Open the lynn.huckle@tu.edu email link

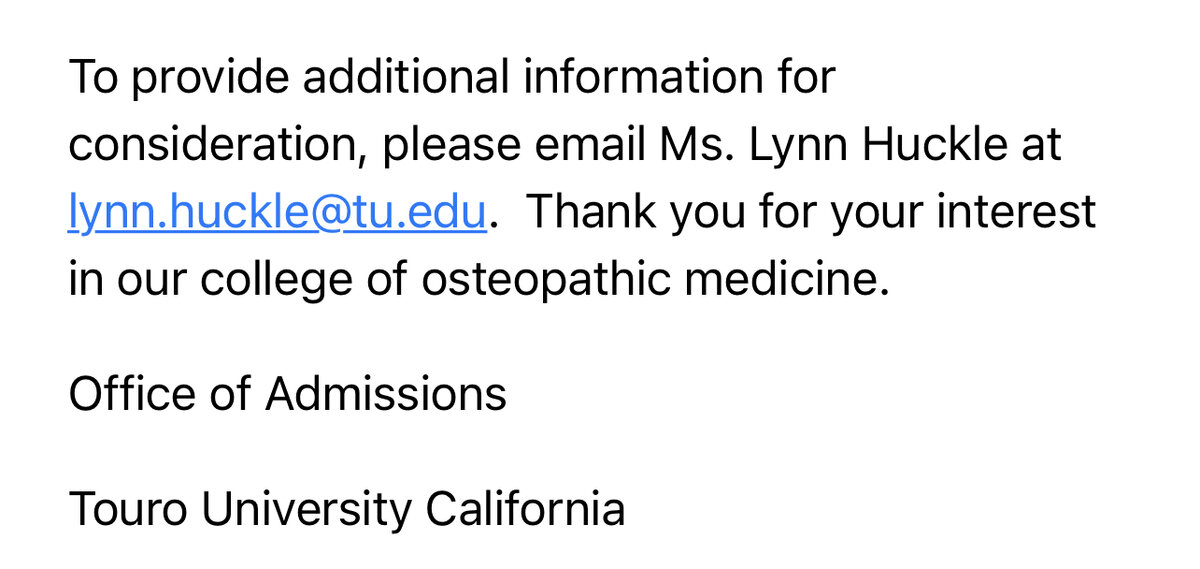277,213
